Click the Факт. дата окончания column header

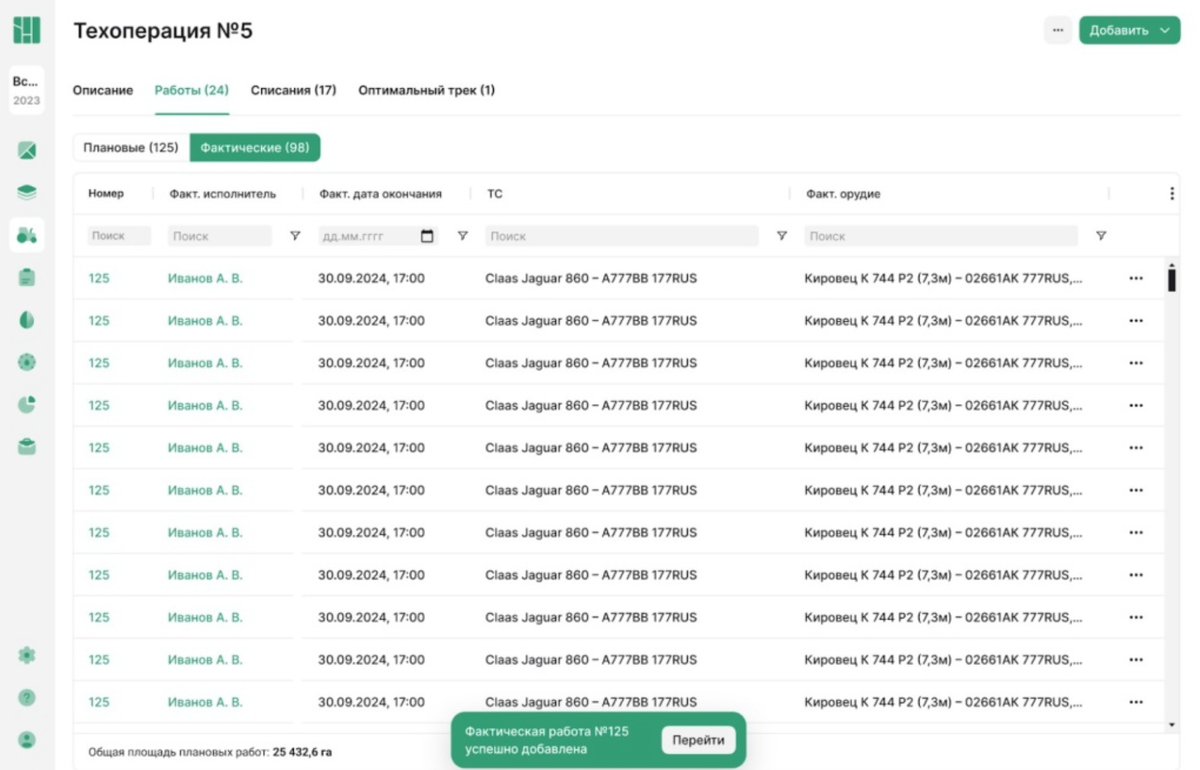pos(381,194)
